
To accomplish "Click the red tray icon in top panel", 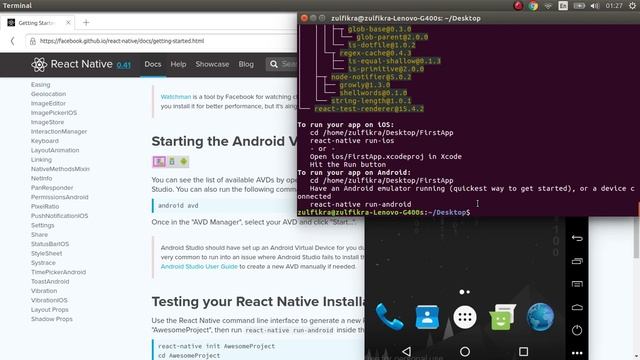I will 518,6.
